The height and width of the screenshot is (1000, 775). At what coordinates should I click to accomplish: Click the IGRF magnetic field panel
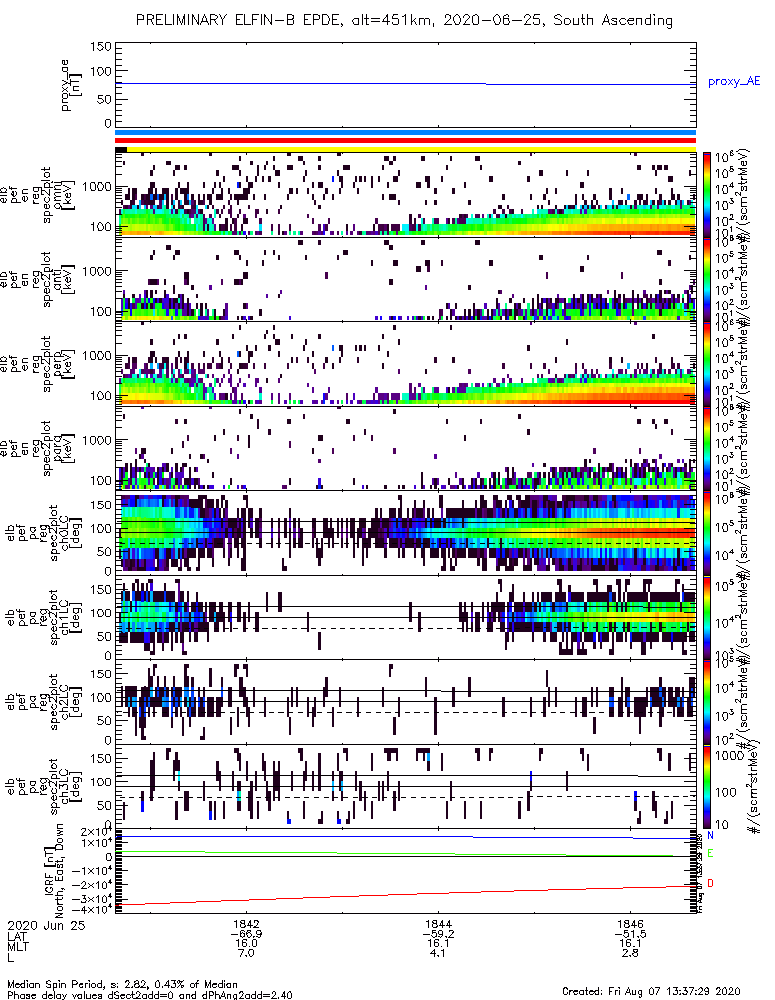coord(406,871)
